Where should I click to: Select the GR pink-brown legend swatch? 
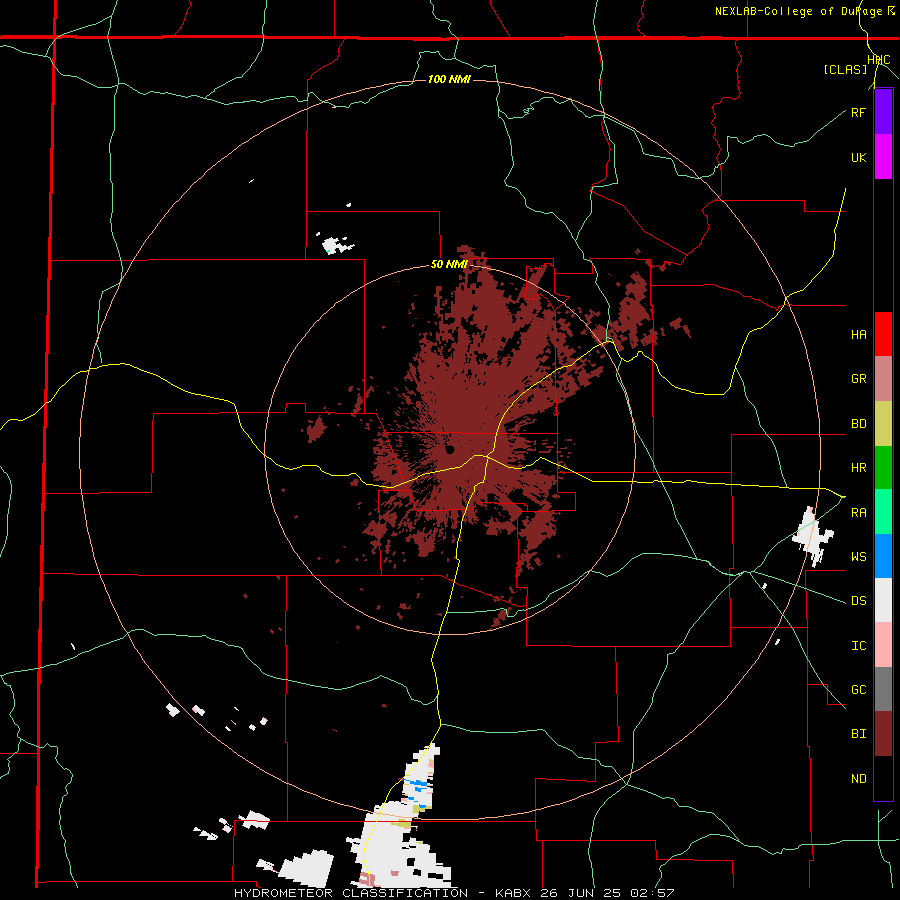pos(883,379)
